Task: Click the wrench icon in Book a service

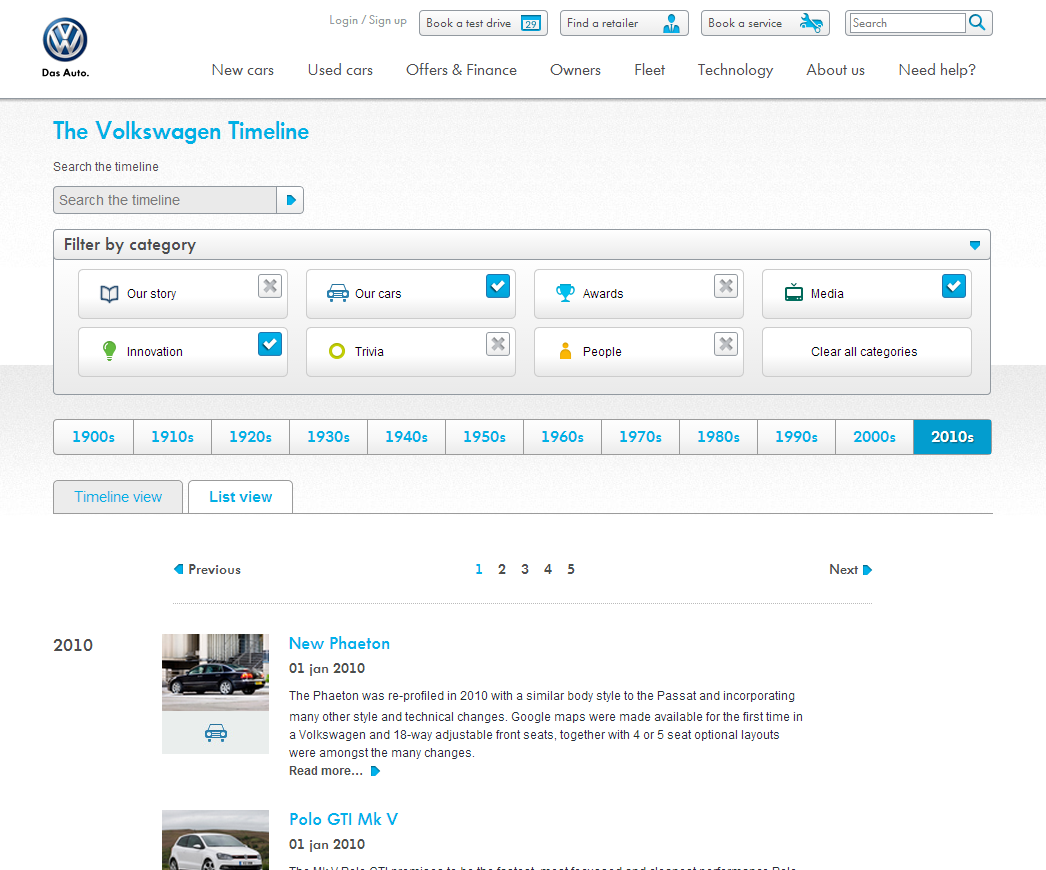Action: [x=811, y=23]
